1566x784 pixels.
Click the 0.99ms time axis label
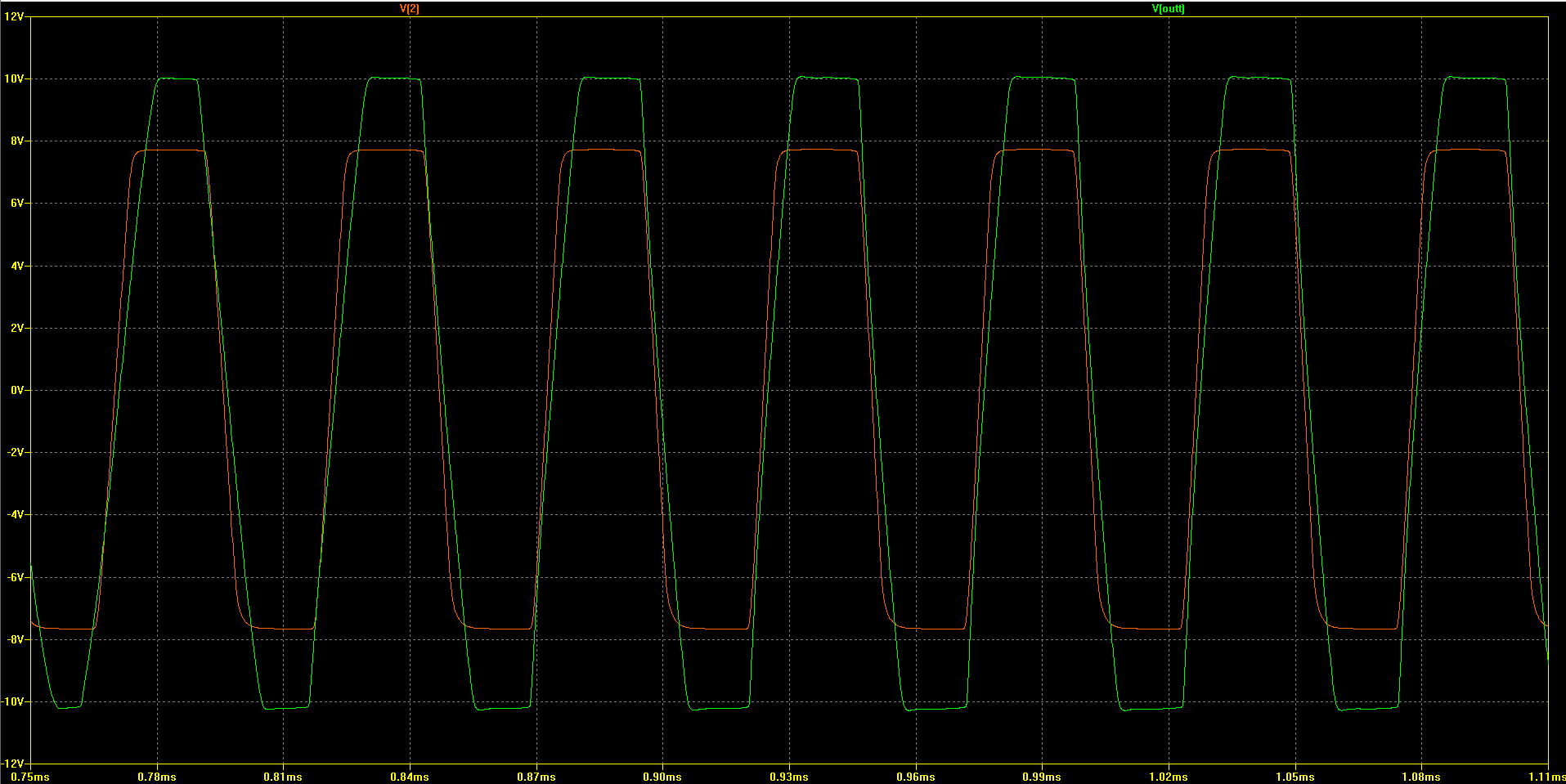(1042, 777)
